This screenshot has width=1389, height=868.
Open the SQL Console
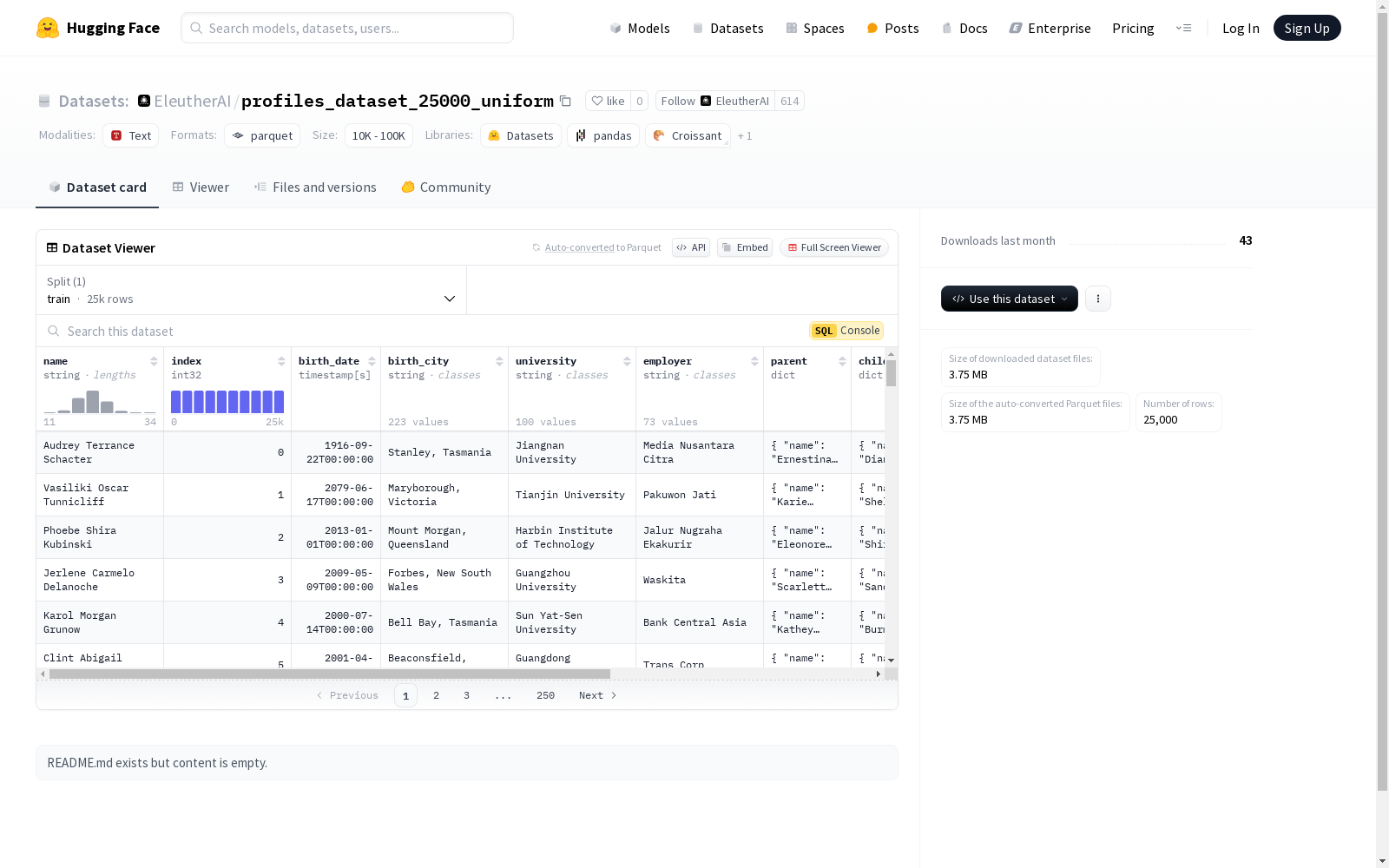tap(846, 331)
